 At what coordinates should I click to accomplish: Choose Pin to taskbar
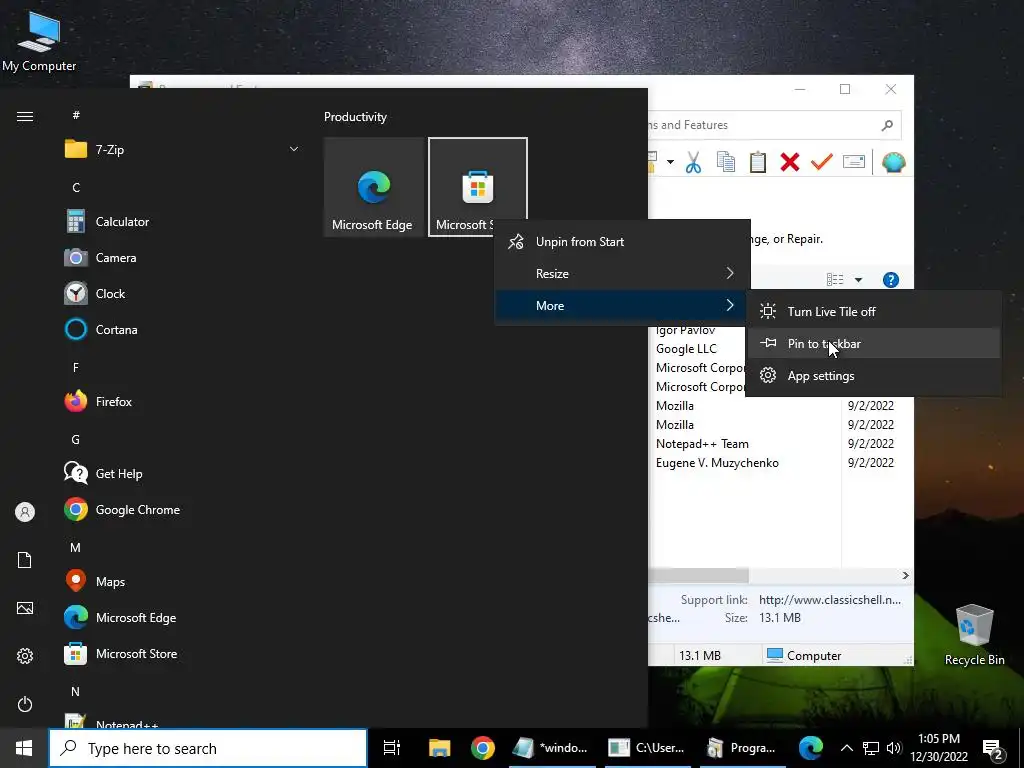point(873,344)
